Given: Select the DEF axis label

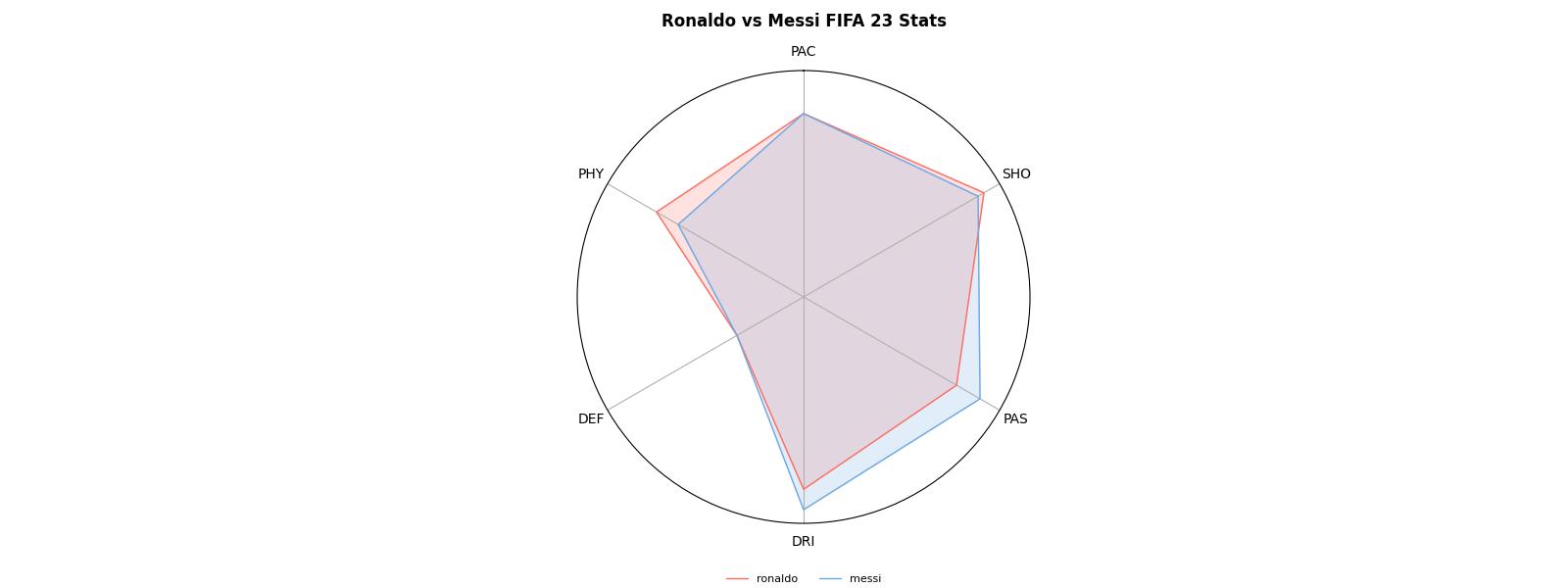Looking at the screenshot, I should tap(591, 419).
